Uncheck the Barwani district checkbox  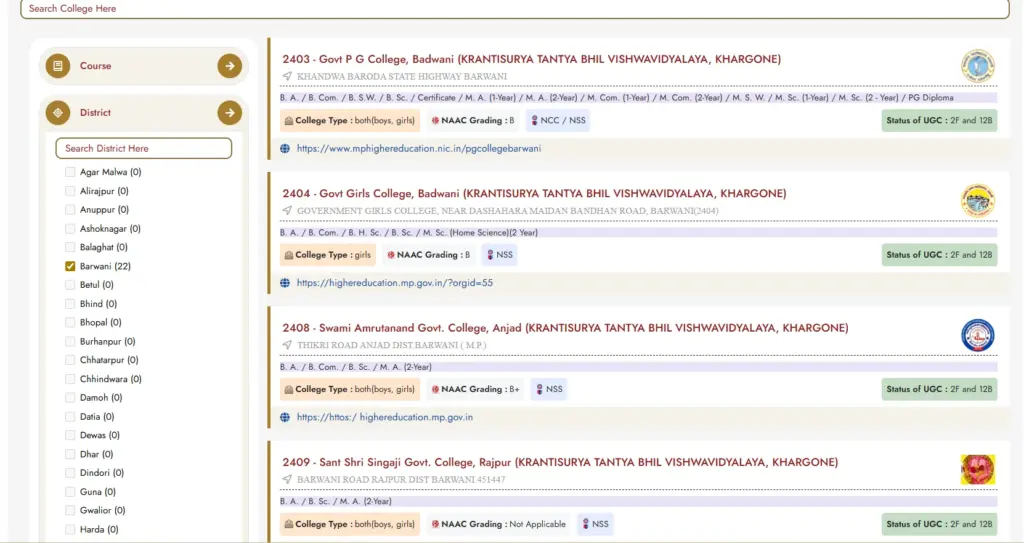(x=70, y=266)
